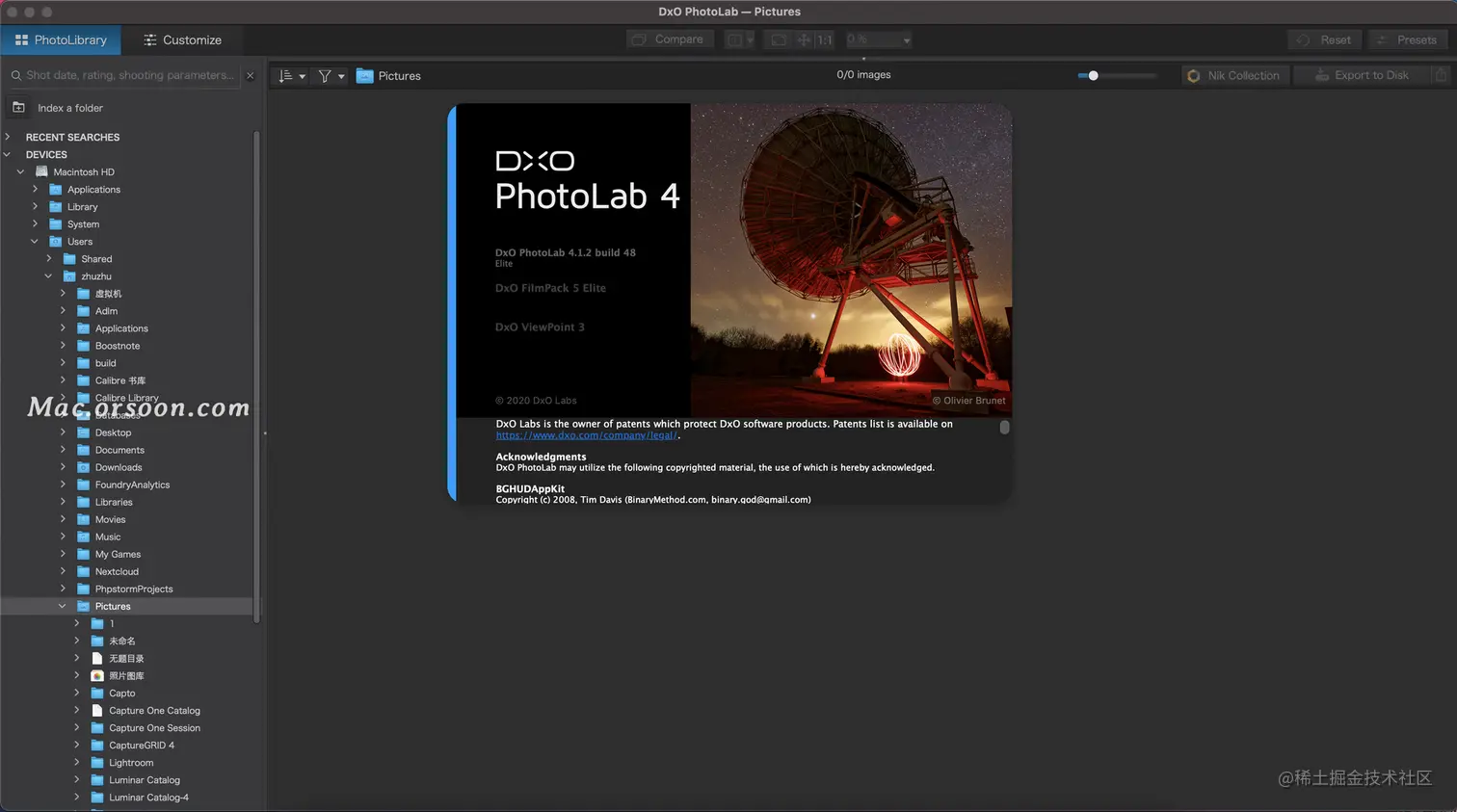
Task: Expand the Capto folder chevron
Action: point(77,693)
